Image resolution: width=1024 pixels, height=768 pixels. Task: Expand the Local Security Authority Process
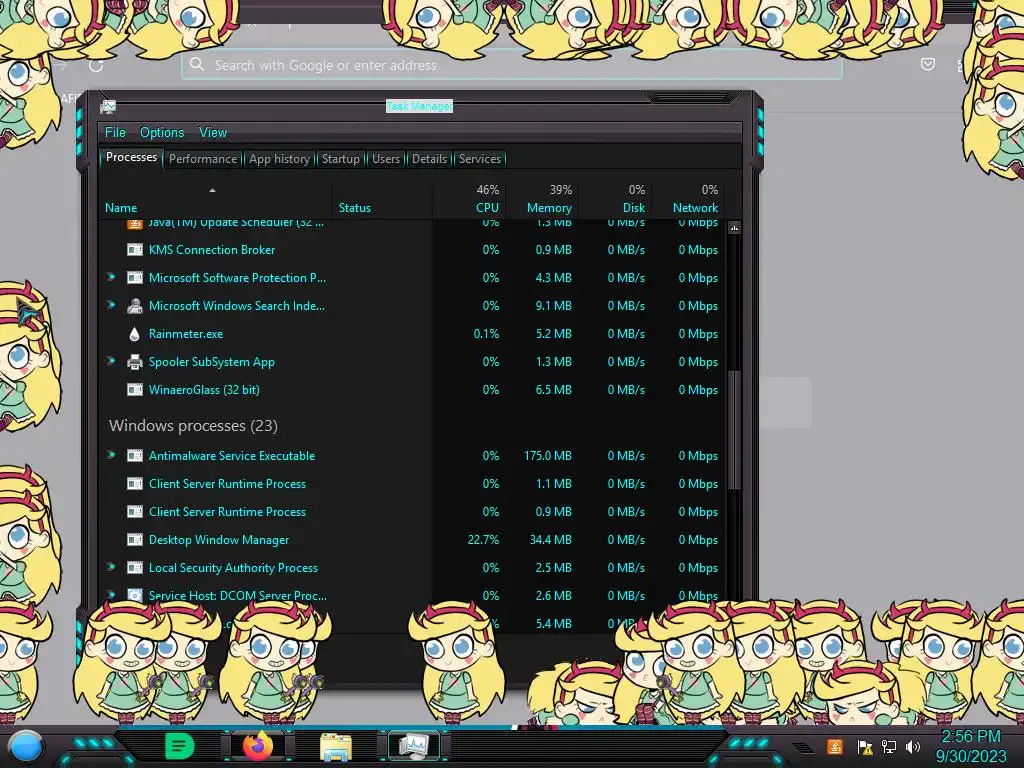pos(111,567)
